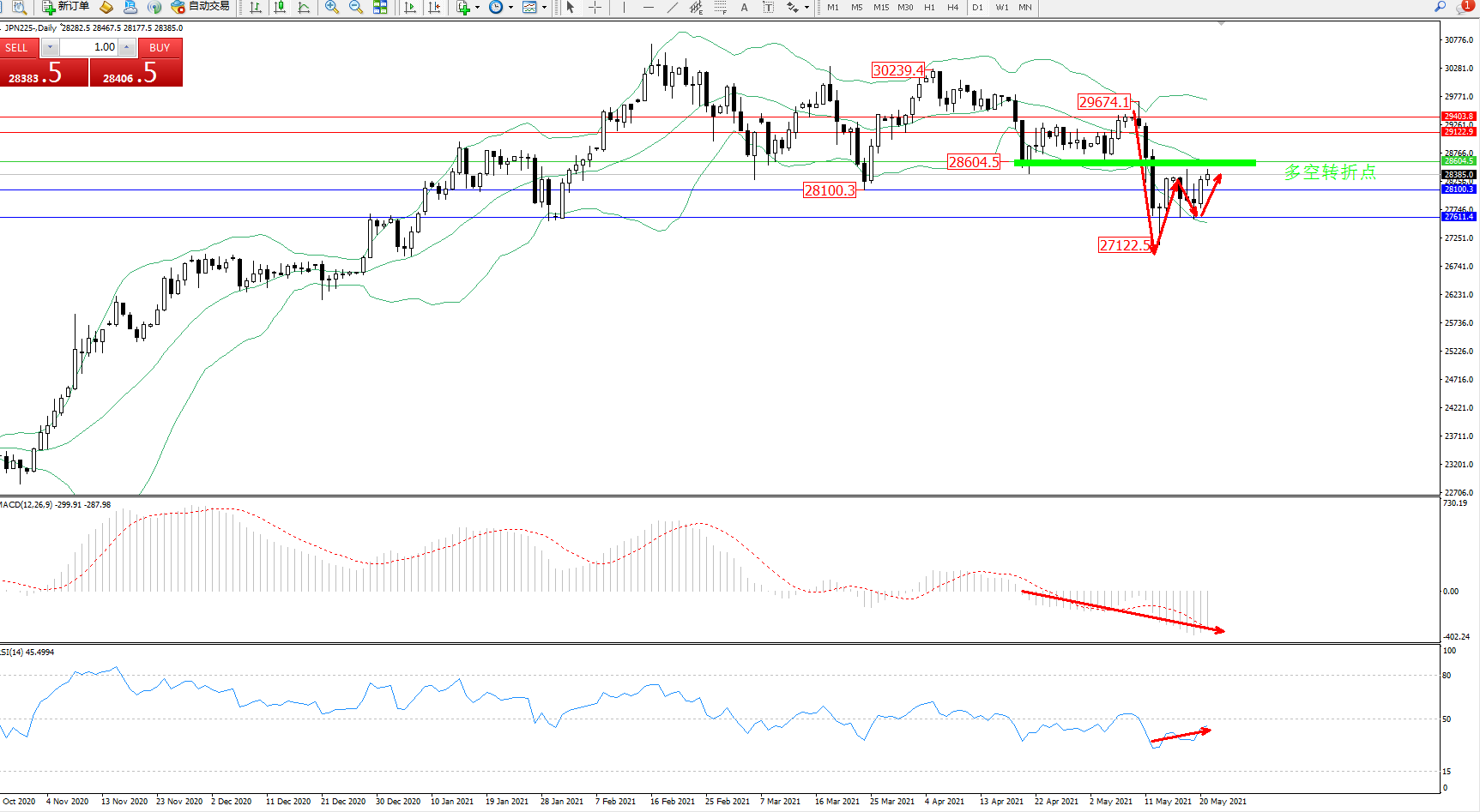Viewport: 1480px width, 812px height.
Task: Toggle the chart shift button
Action: point(434,8)
